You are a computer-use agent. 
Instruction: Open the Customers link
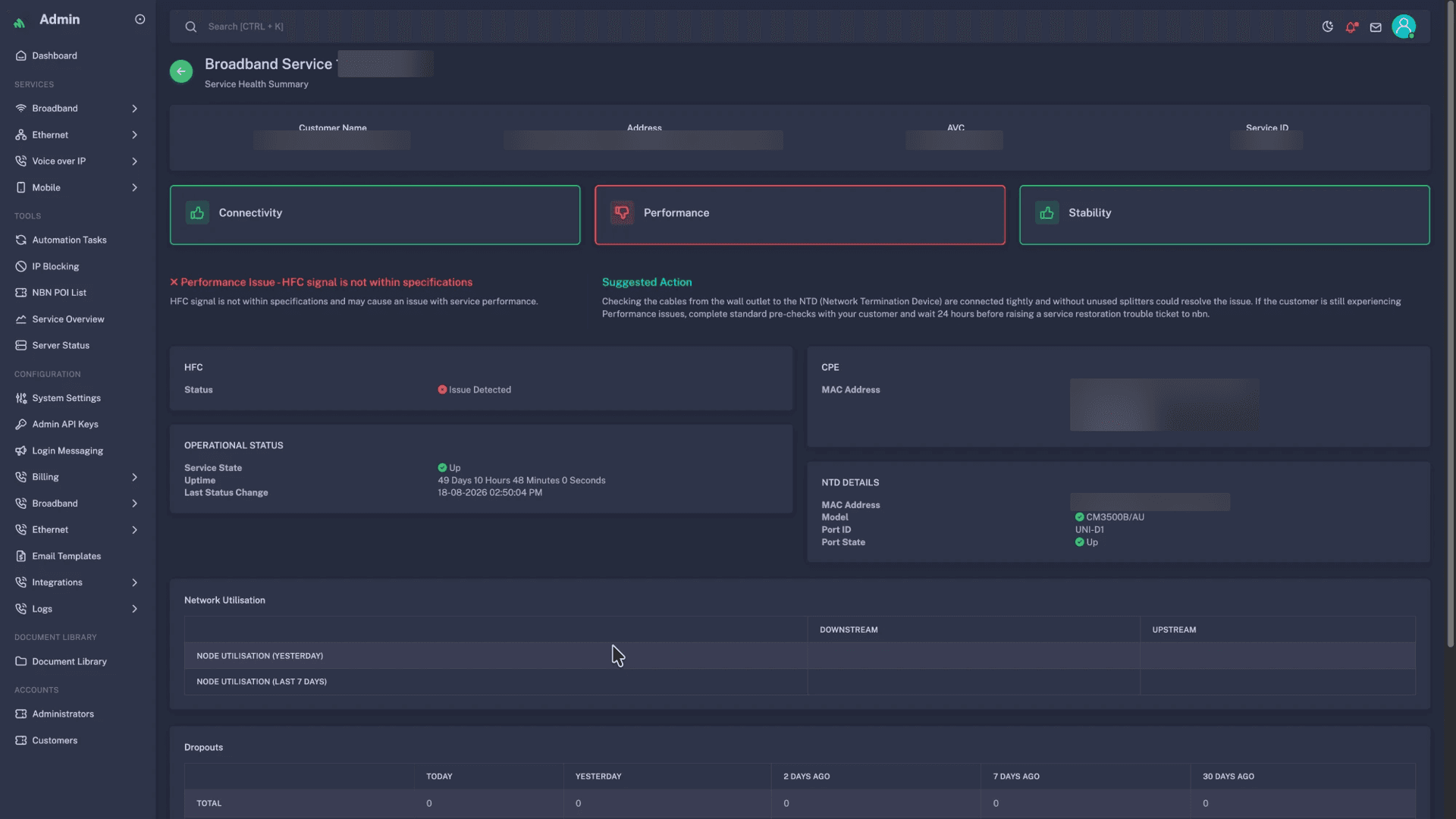[x=77, y=741]
